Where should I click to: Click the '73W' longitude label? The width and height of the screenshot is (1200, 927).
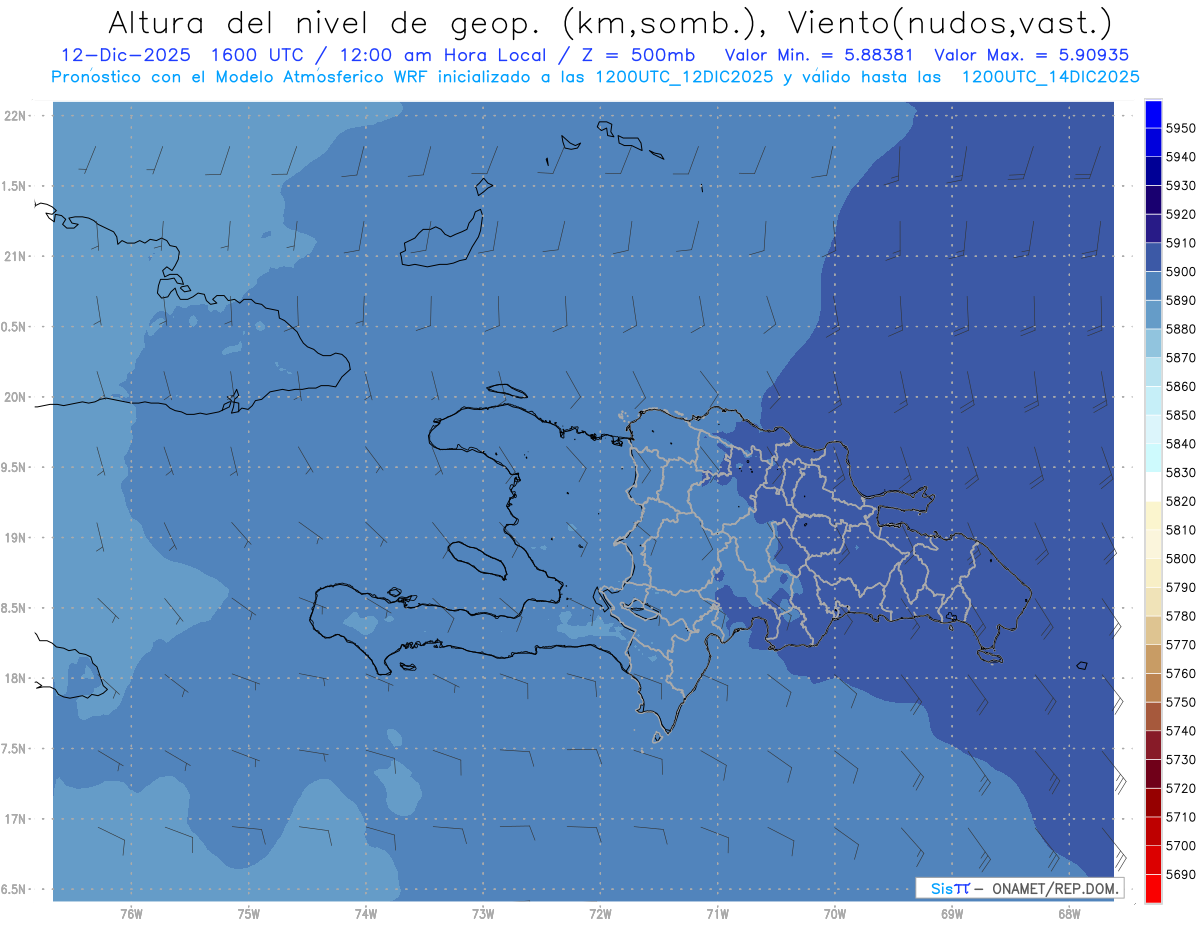click(x=483, y=913)
